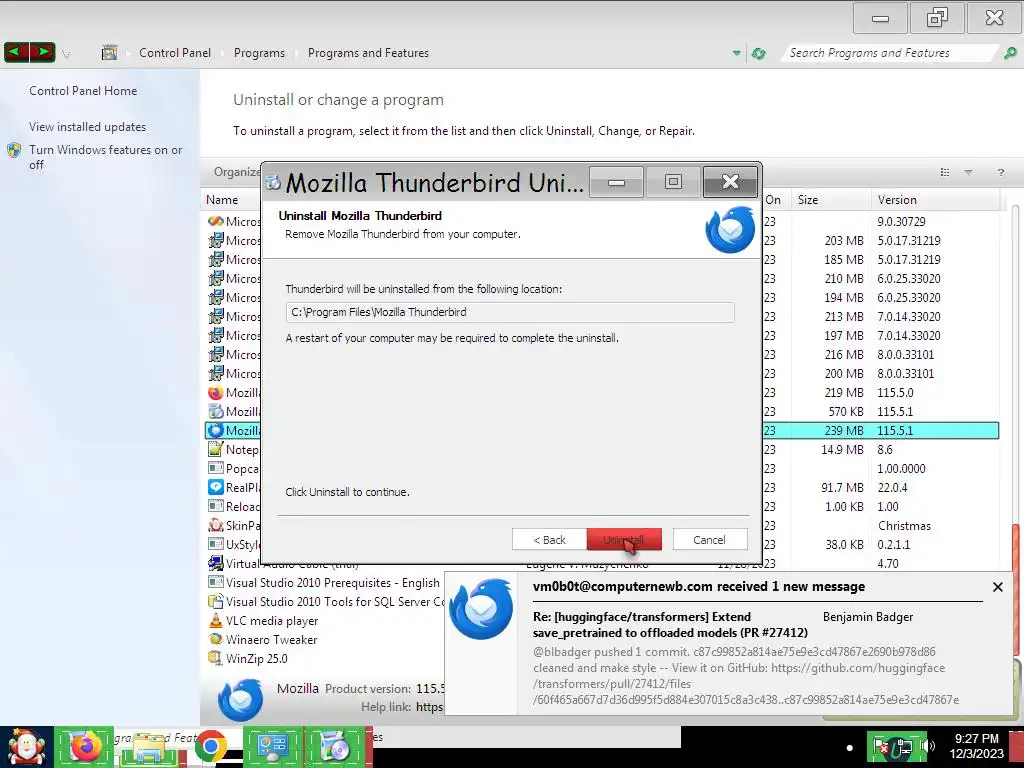Click the 203 MB size cell
This screenshot has height=768, width=1024.
pos(844,240)
